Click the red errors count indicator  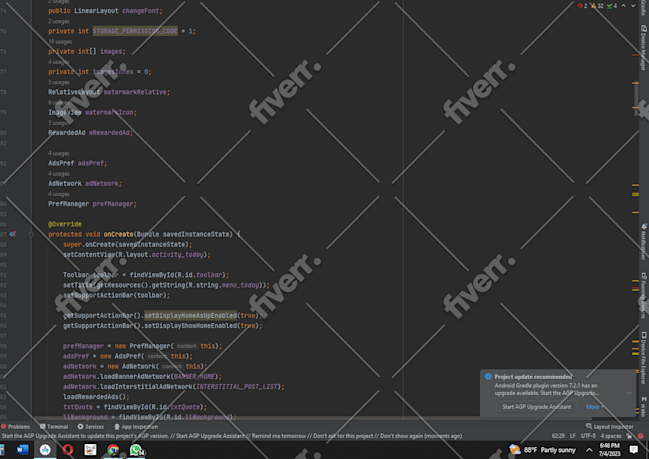(581, 6)
